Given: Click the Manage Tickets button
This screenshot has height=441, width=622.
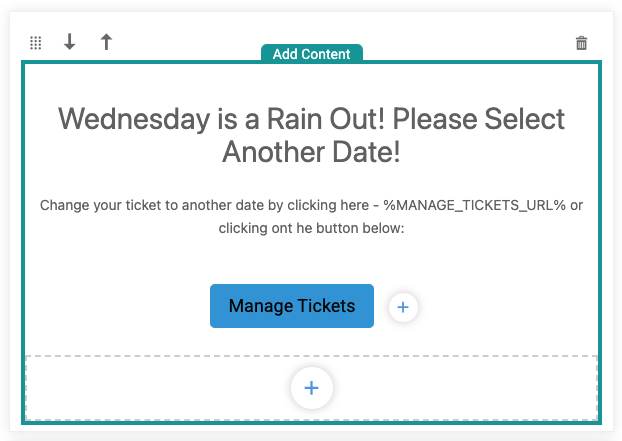Looking at the screenshot, I should coord(292,306).
